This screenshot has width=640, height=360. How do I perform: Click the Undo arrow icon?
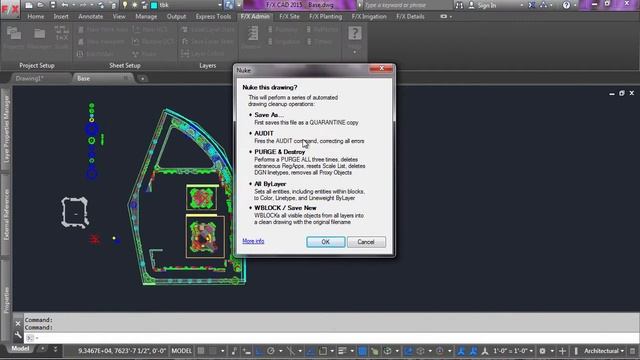click(x=65, y=5)
